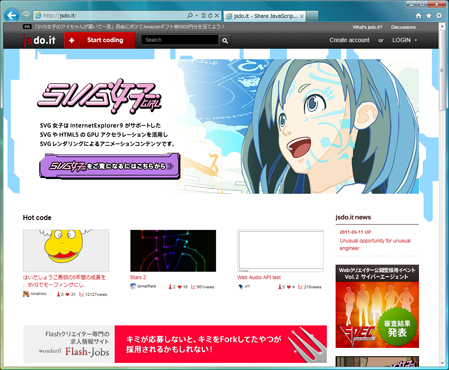Click the 2011-05-11 UP news date

coord(355,232)
